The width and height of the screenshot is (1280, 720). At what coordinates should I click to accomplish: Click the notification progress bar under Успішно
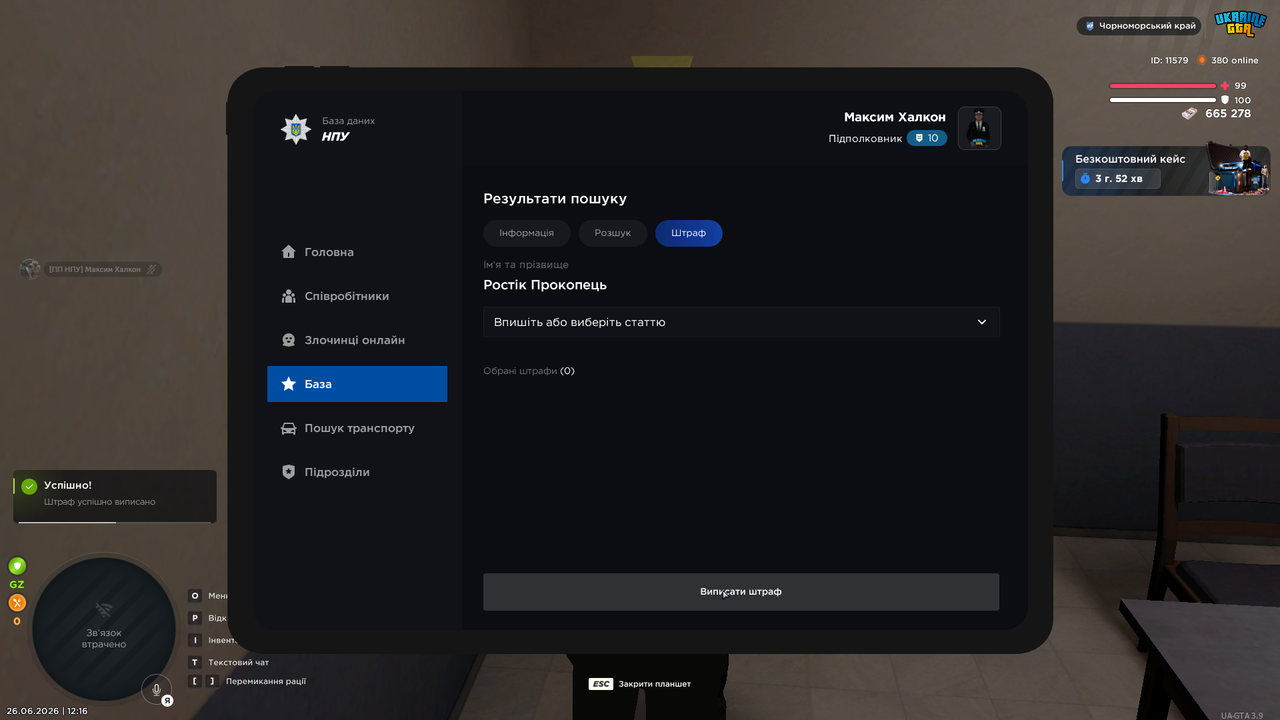click(115, 522)
